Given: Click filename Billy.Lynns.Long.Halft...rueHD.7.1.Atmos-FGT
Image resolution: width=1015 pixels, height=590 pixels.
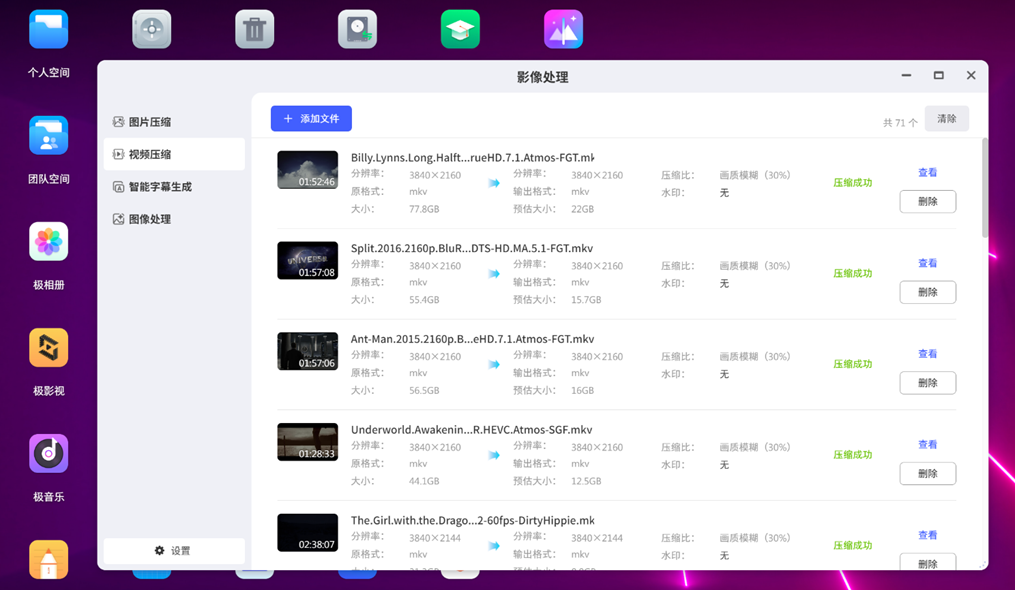Looking at the screenshot, I should [473, 157].
